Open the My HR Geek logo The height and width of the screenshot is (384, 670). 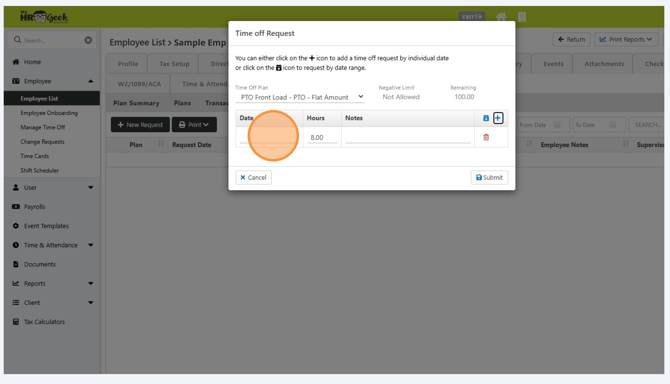[44, 17]
